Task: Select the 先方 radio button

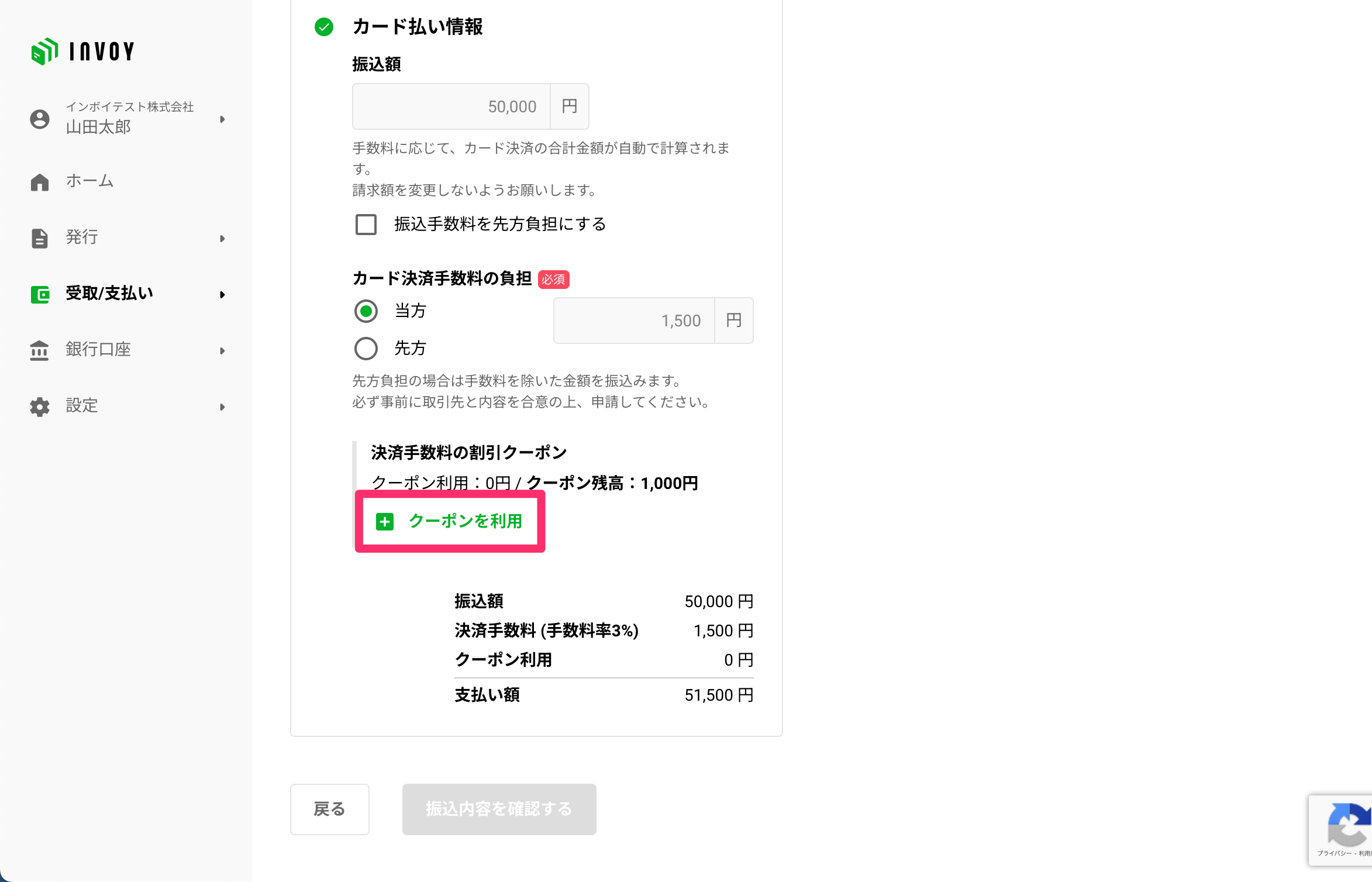Action: (x=366, y=348)
